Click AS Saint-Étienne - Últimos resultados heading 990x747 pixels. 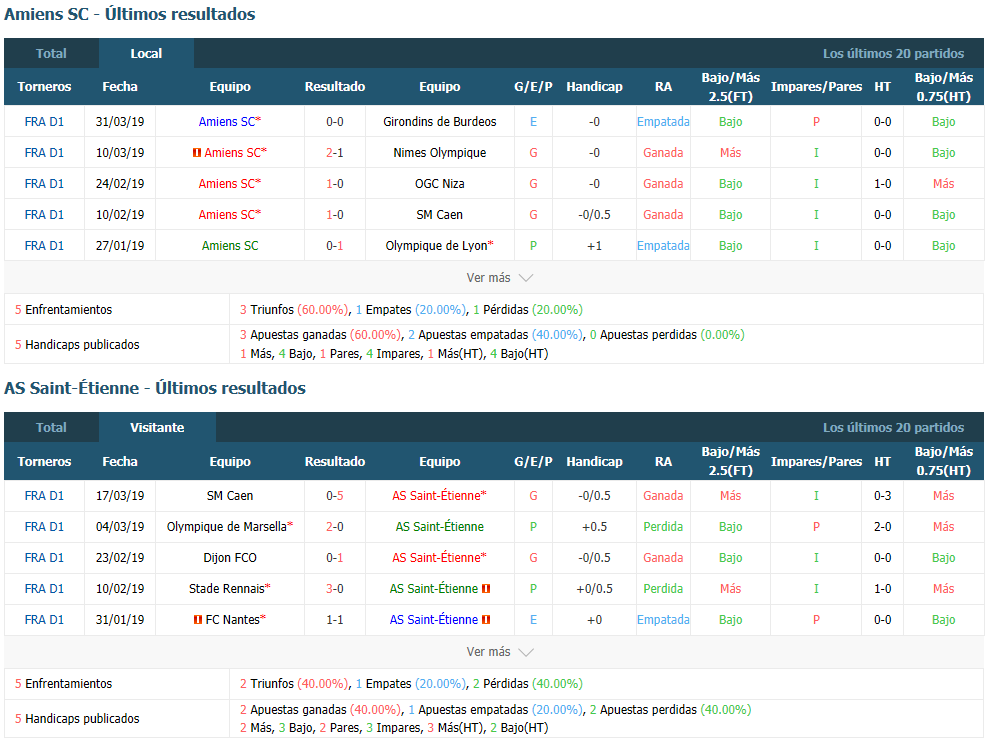155,388
